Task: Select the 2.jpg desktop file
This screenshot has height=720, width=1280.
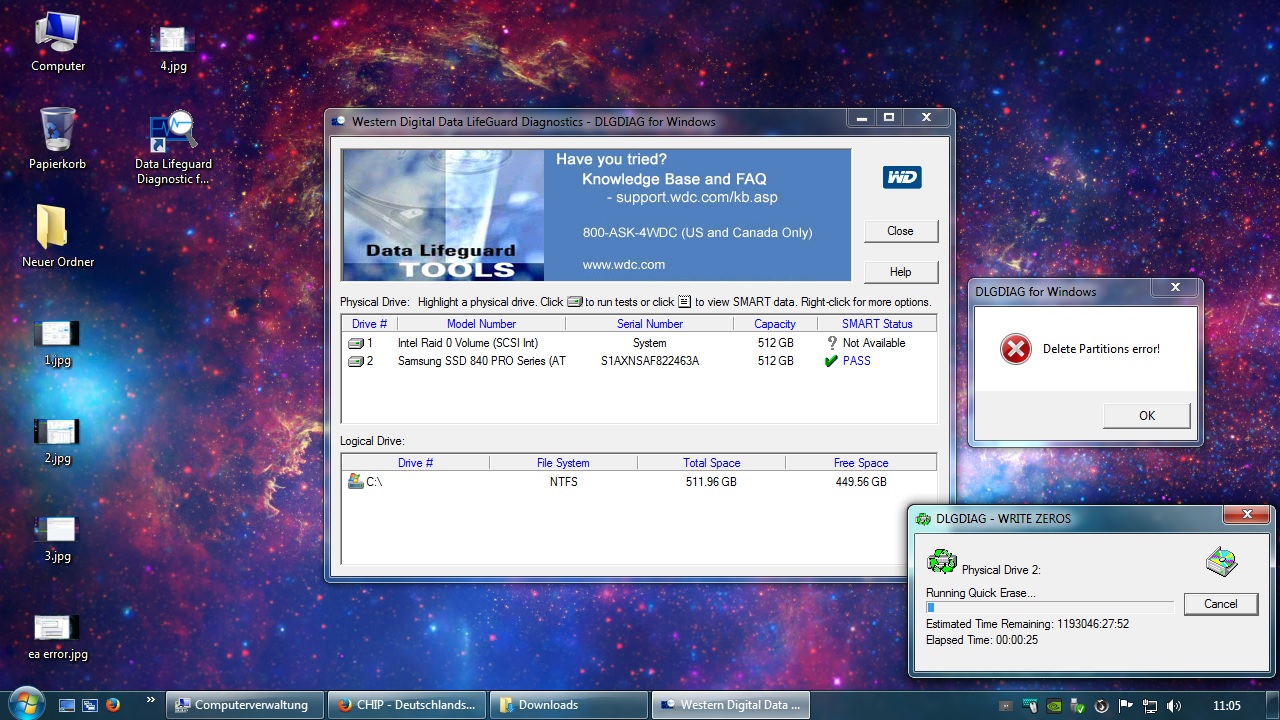Action: pyautogui.click(x=57, y=441)
